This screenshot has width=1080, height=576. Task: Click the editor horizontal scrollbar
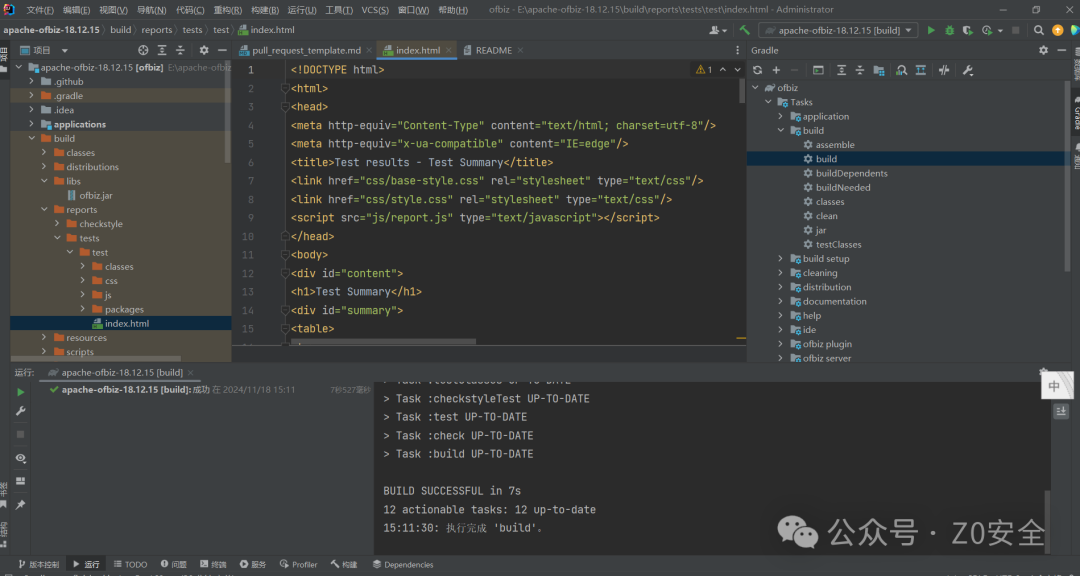click(383, 341)
